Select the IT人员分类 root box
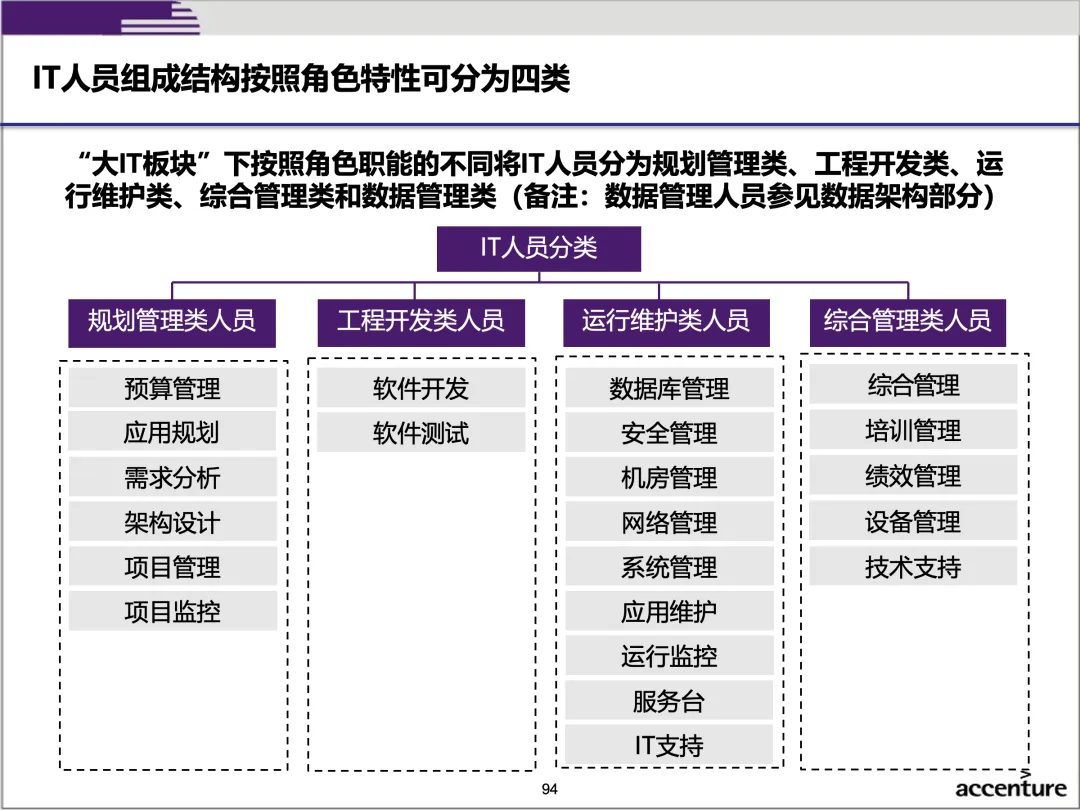1080x810 pixels. coord(539,248)
